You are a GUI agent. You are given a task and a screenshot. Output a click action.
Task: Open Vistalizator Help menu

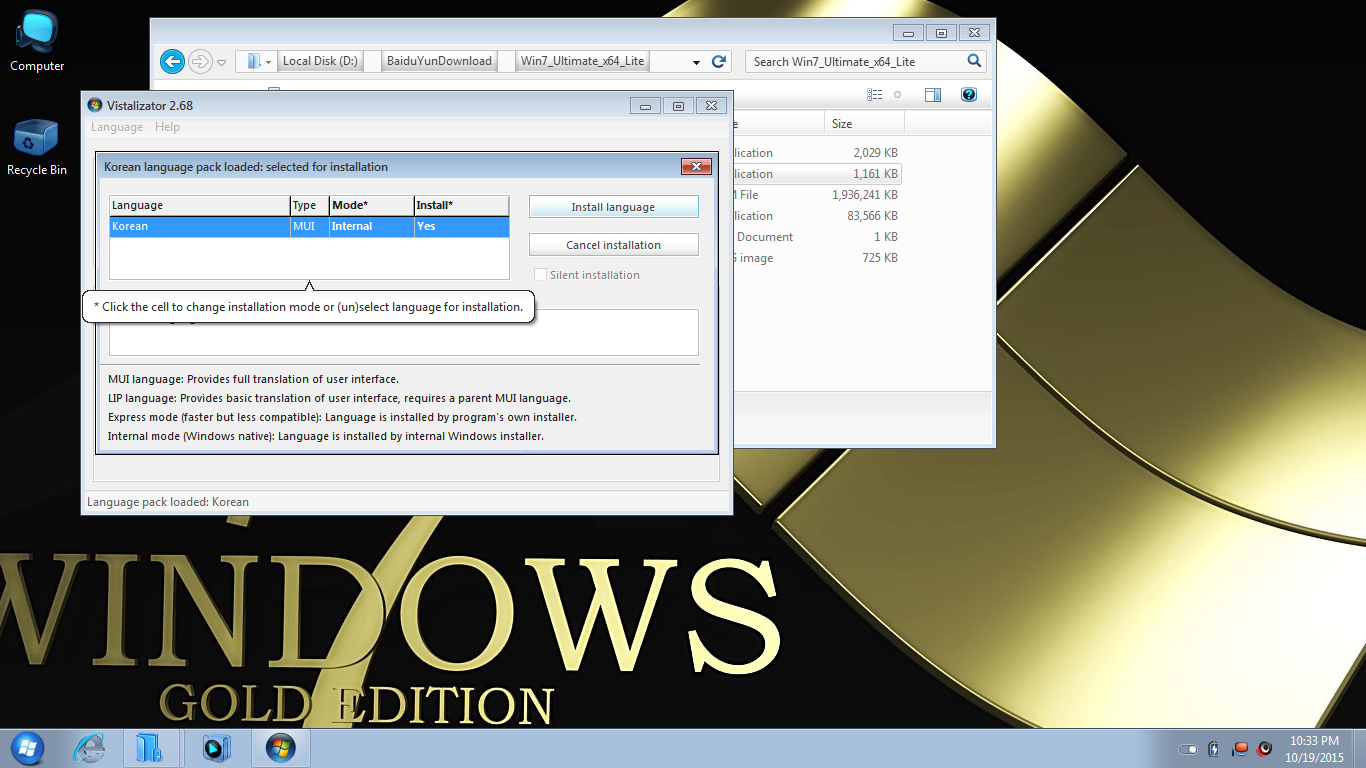tap(167, 127)
